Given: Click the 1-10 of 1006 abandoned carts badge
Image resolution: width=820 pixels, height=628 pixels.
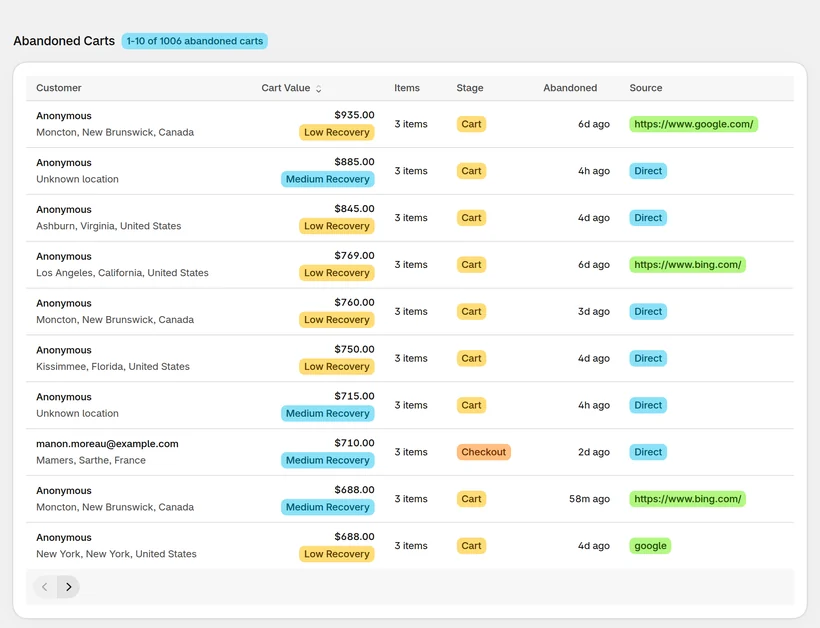Looking at the screenshot, I should pos(195,41).
